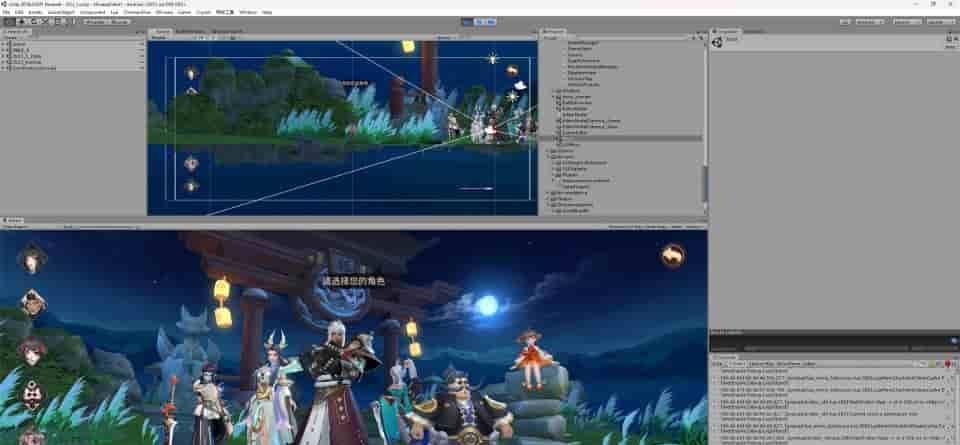
Task: Expand the first scene entry in the Hierarchy
Action: 4,44
